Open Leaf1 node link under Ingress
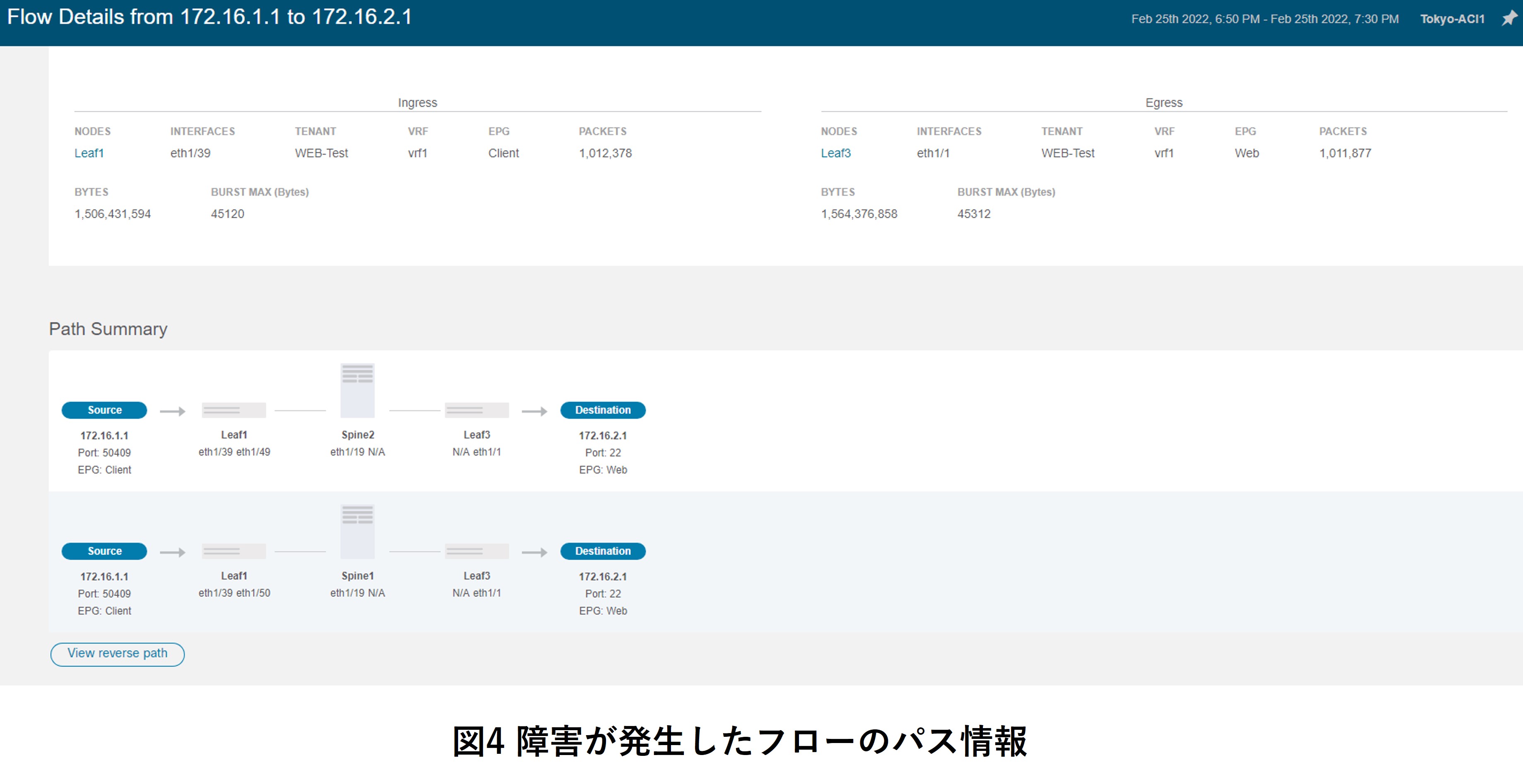Image resolution: width=1523 pixels, height=784 pixels. point(89,153)
